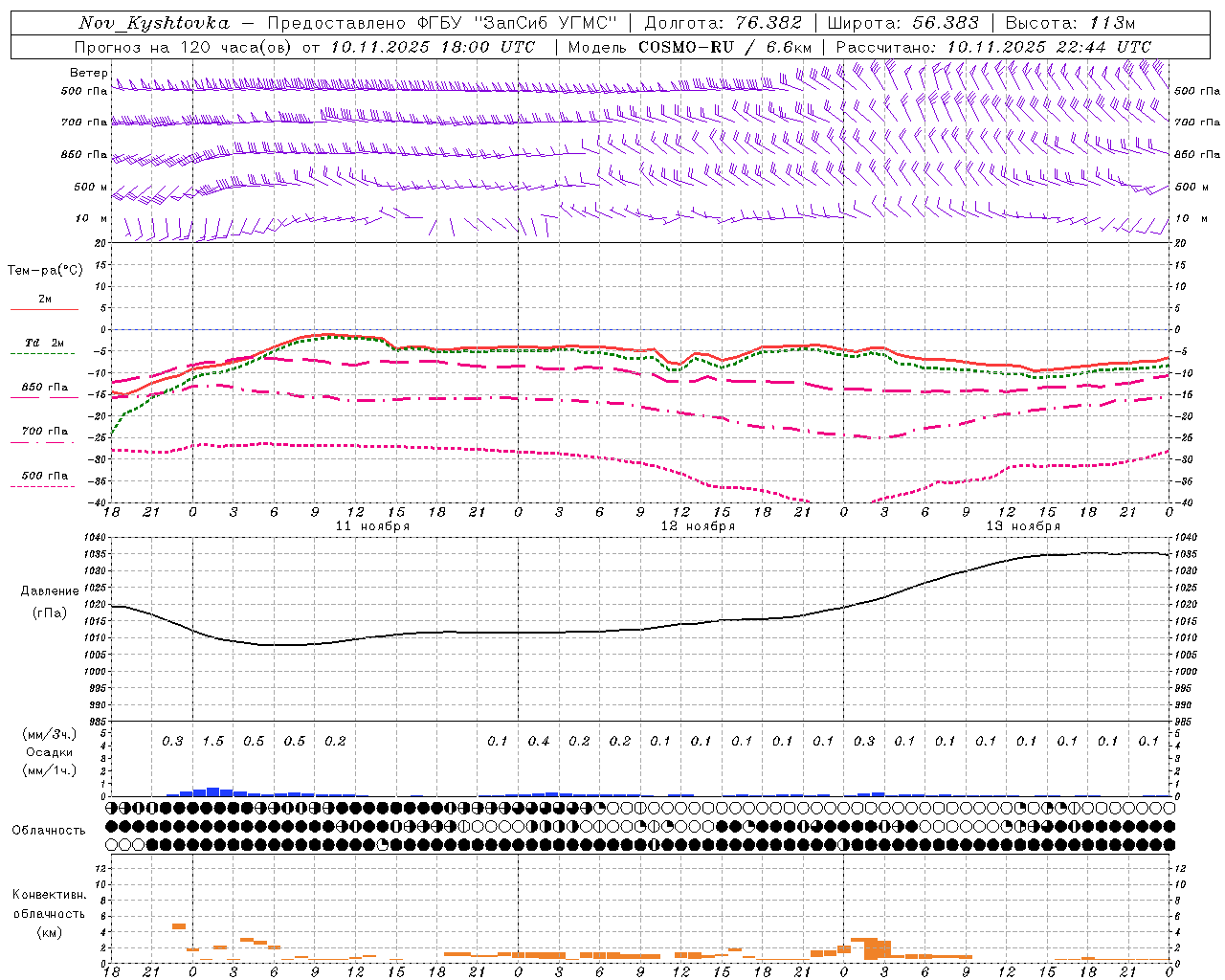
Task: Click the '700 гПа' temperature legend label
Action: tap(45, 431)
